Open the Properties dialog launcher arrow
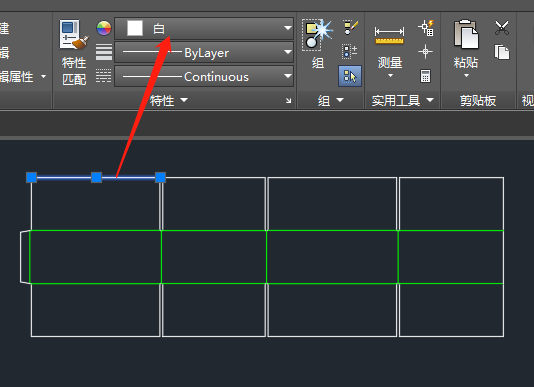Image resolution: width=534 pixels, height=387 pixels. click(x=288, y=100)
